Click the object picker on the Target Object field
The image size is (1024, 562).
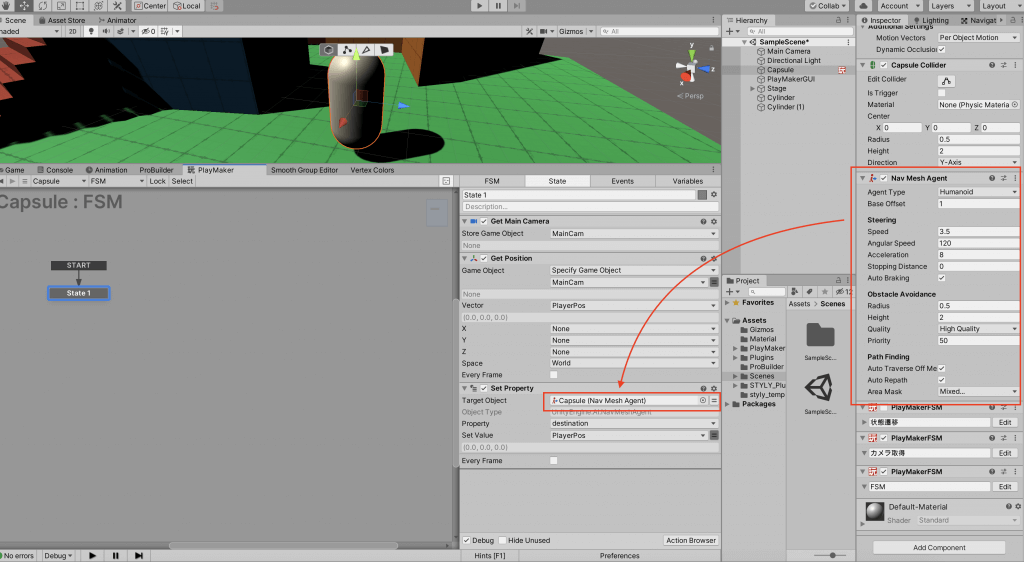pyautogui.click(x=703, y=400)
